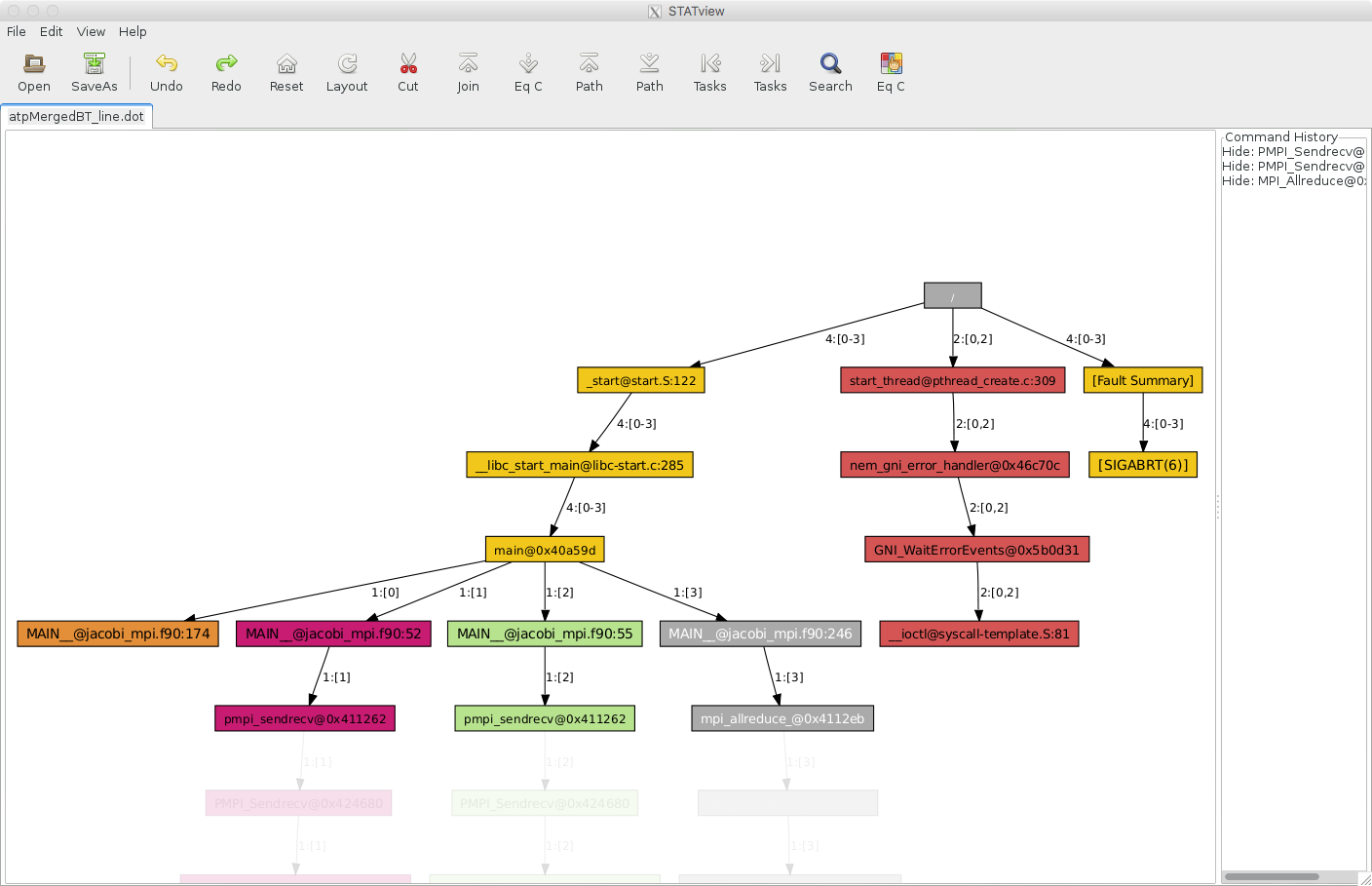This screenshot has width=1372, height=886.
Task: Open a new dot file
Action: pos(33,71)
